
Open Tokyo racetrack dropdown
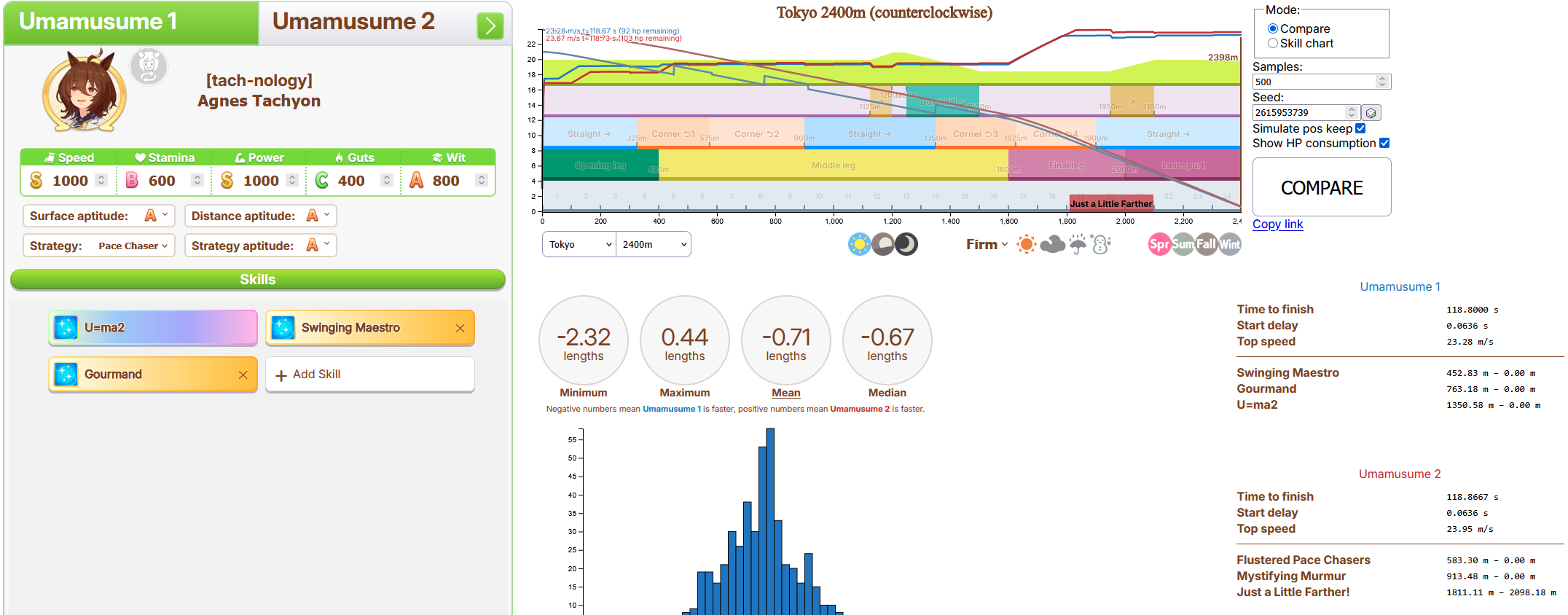[x=579, y=244]
